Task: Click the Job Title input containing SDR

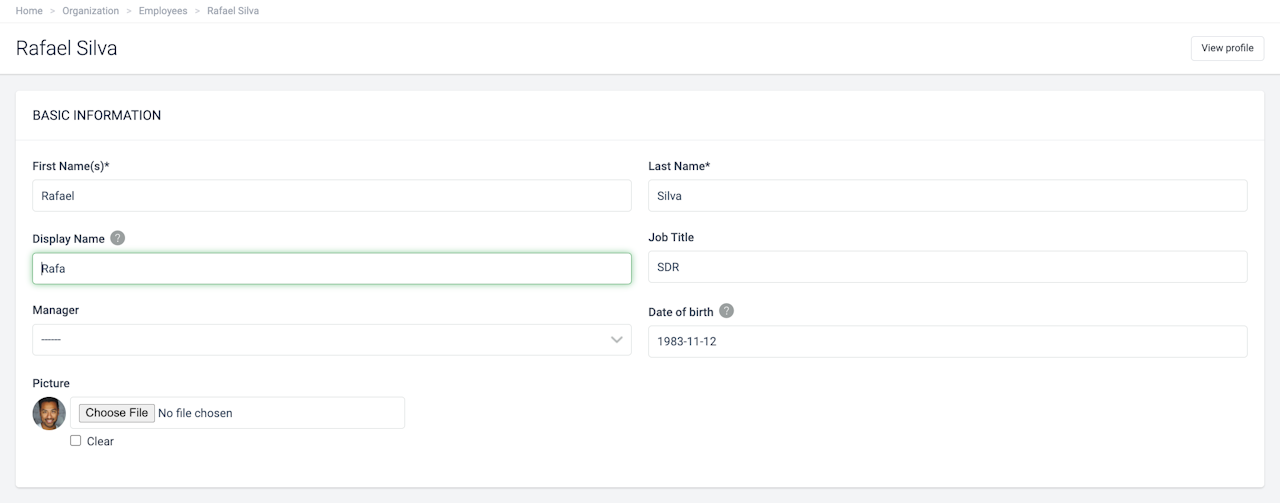Action: coord(947,267)
